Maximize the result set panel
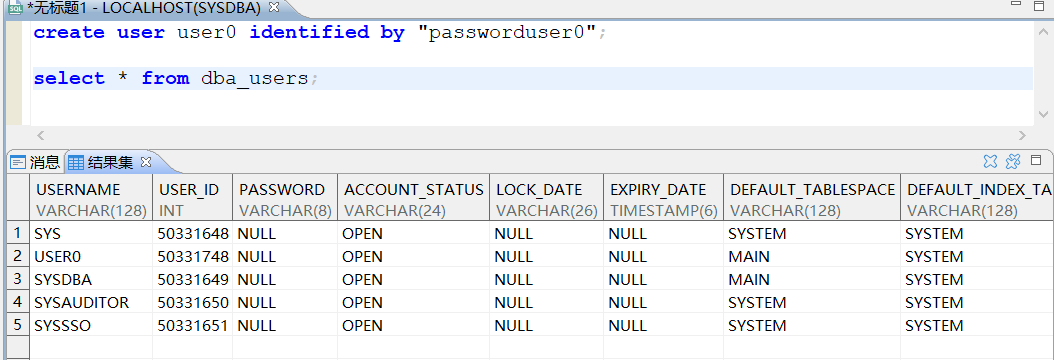 click(1036, 161)
